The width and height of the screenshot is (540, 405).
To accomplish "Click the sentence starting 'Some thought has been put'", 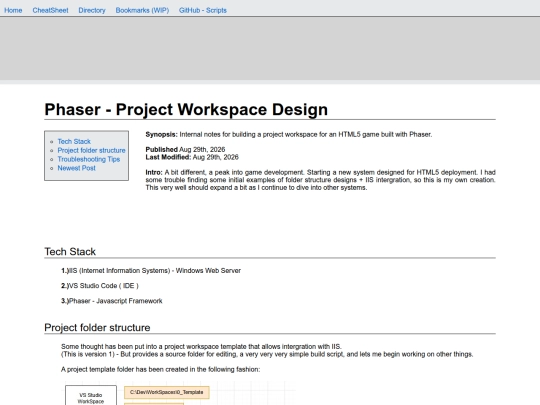I will pos(201,346).
